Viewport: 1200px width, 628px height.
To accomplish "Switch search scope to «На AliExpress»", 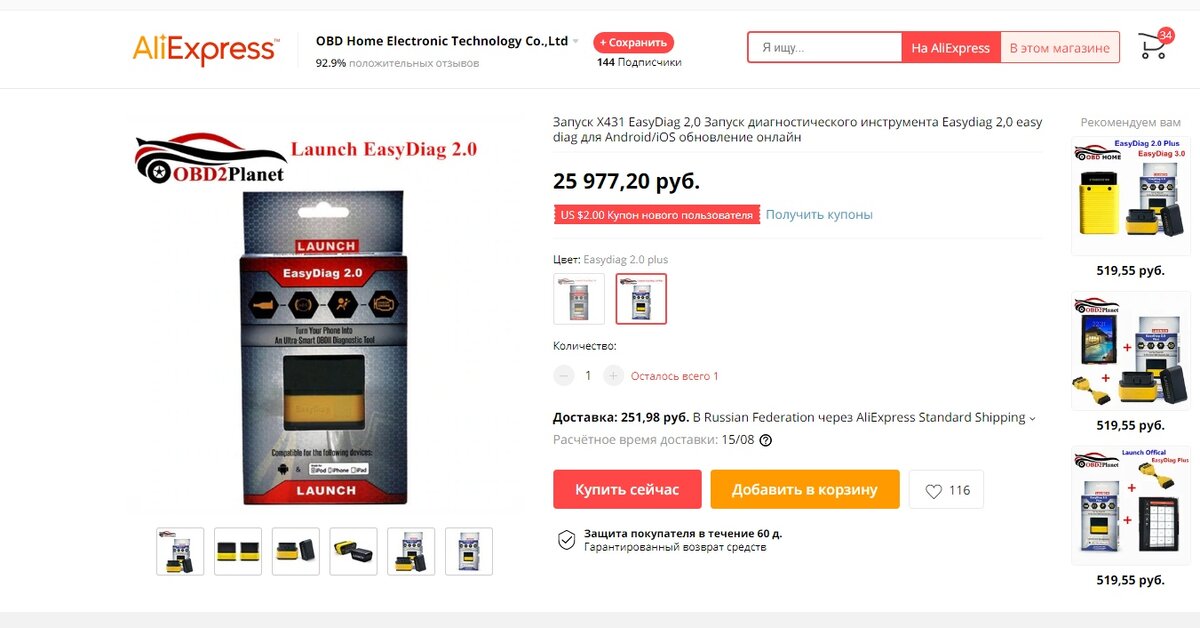I will pyautogui.click(x=950, y=48).
